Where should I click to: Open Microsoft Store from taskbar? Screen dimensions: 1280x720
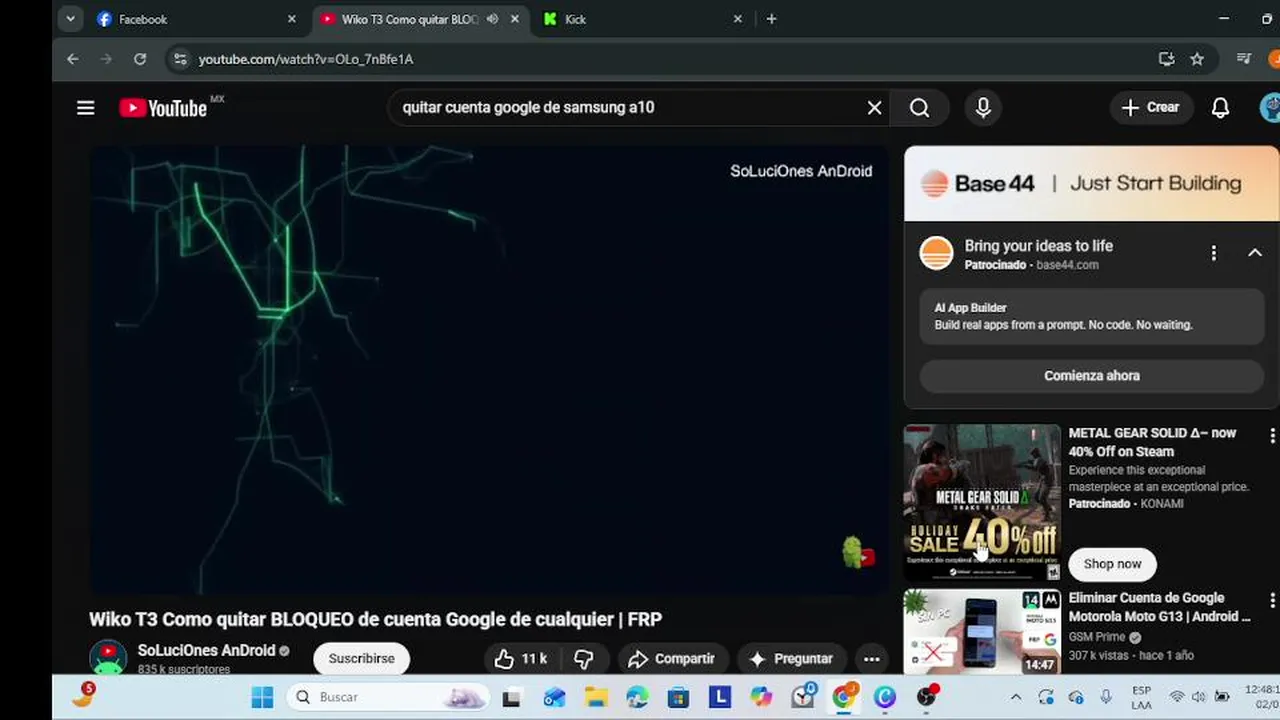[678, 697]
